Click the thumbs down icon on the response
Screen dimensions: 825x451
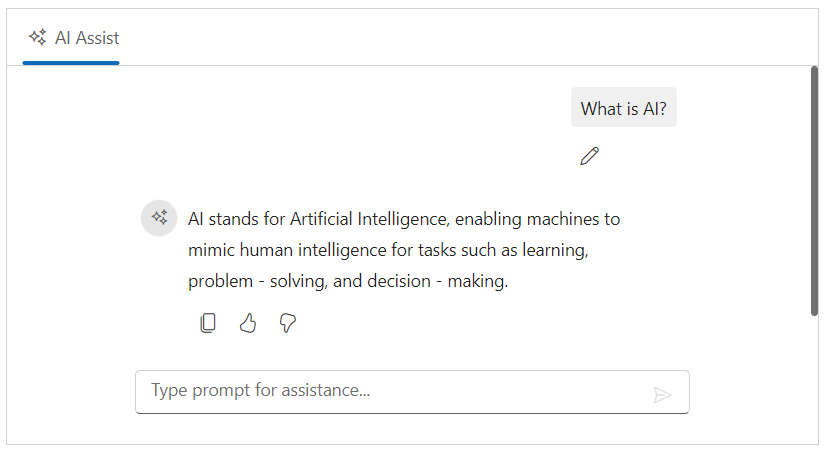tap(288, 323)
